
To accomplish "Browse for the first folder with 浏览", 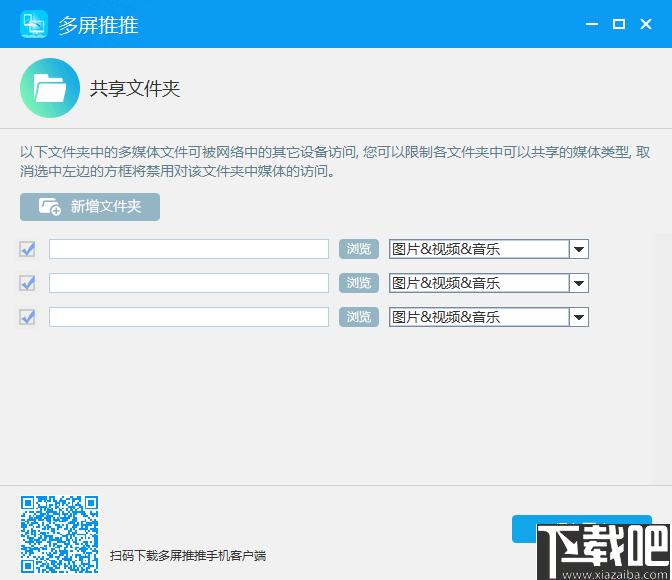I will (x=359, y=249).
